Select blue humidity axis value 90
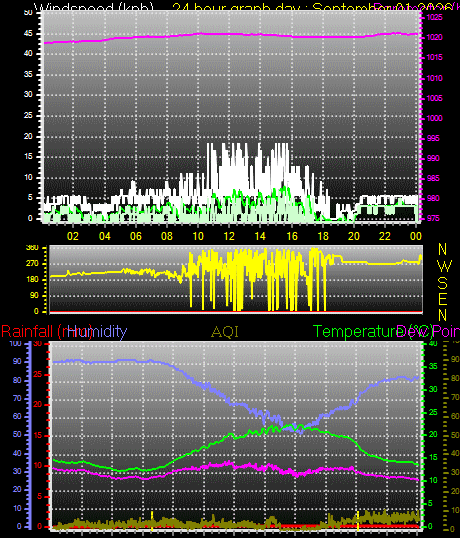This screenshot has height=538, width=460. 17,361
